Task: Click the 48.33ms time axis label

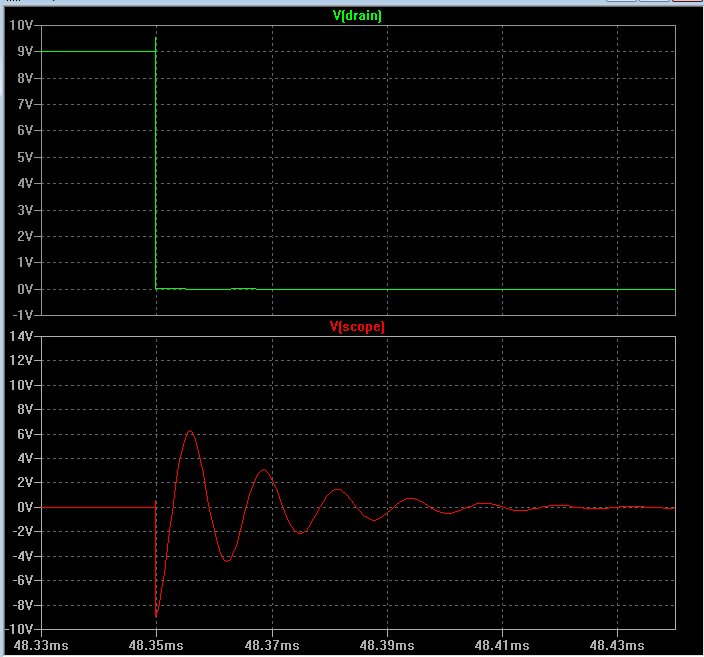Action: coord(41,645)
